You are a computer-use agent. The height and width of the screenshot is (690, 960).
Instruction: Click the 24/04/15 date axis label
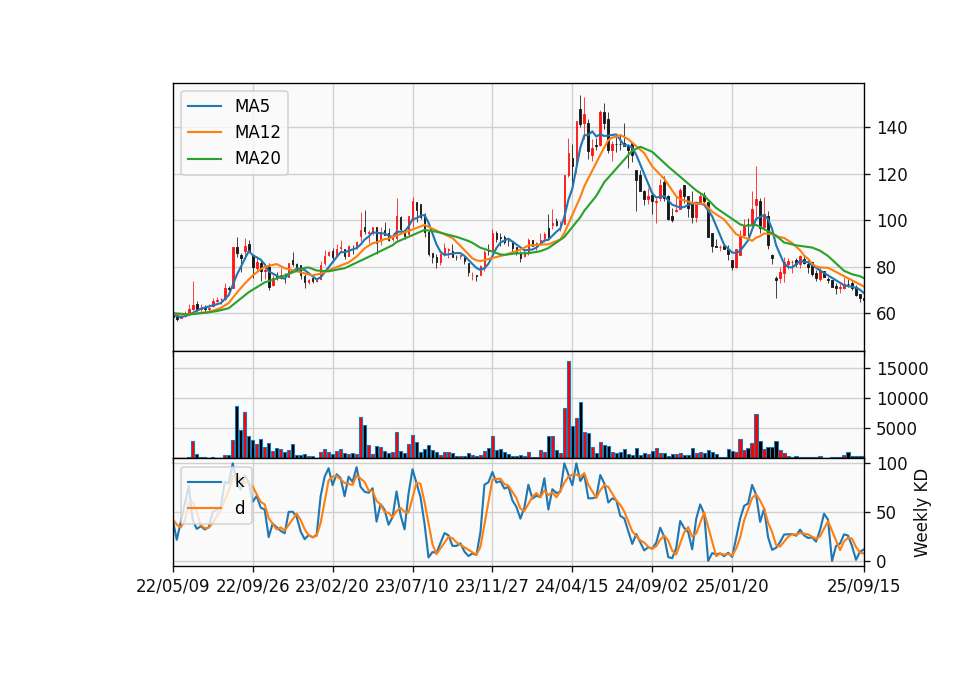pos(572,586)
